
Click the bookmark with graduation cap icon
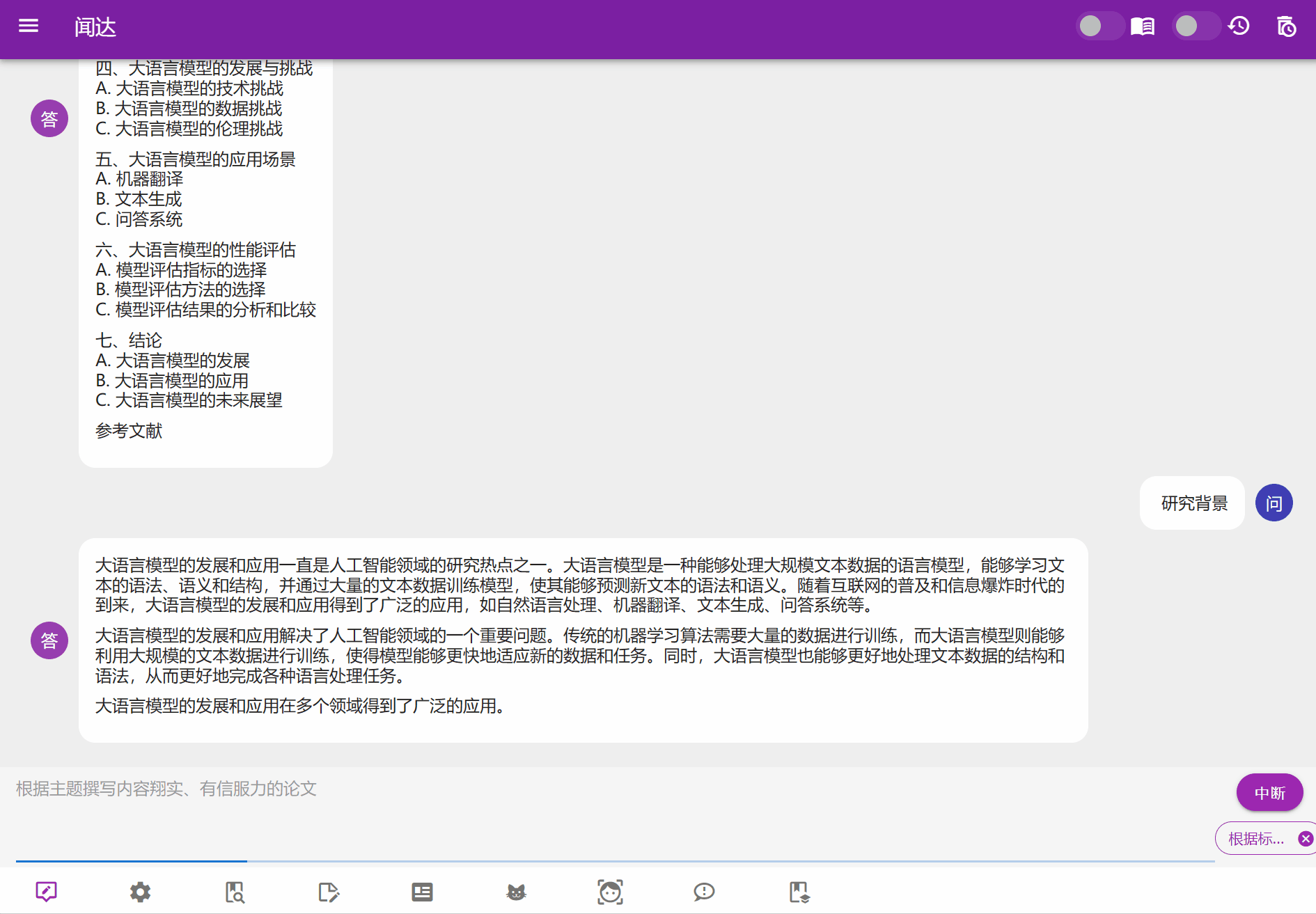pos(799,892)
